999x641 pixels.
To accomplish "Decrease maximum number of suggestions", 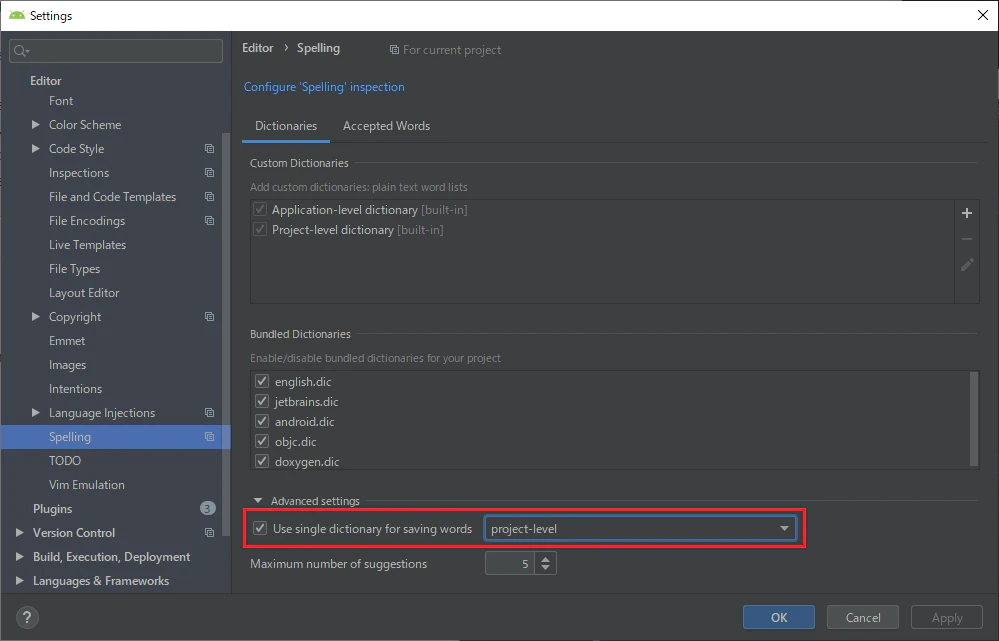I will tap(545, 568).
